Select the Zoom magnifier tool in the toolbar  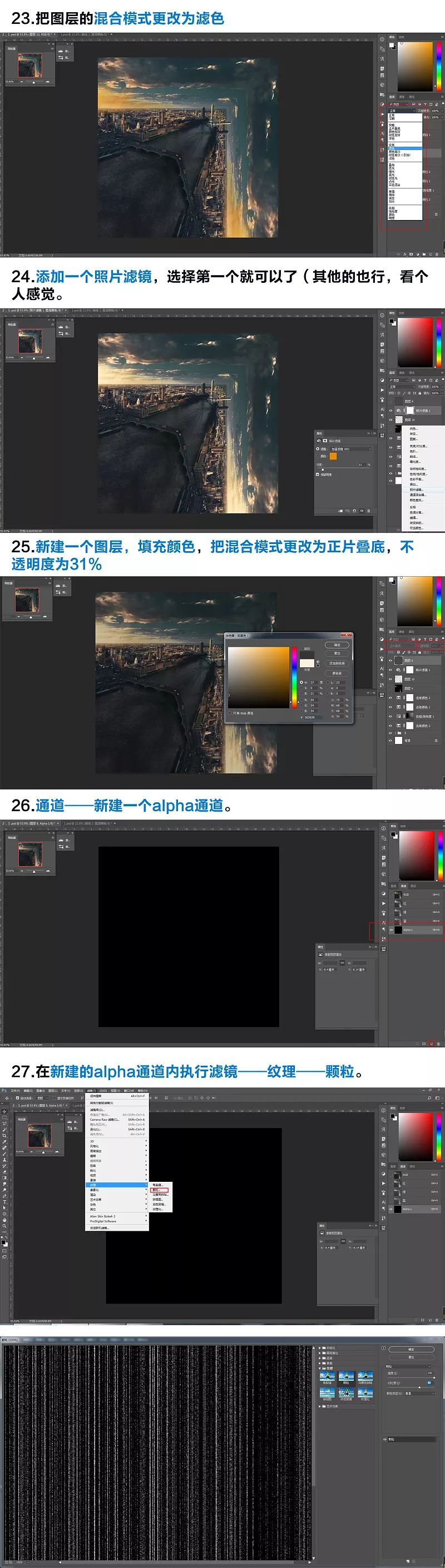pos(4,1225)
